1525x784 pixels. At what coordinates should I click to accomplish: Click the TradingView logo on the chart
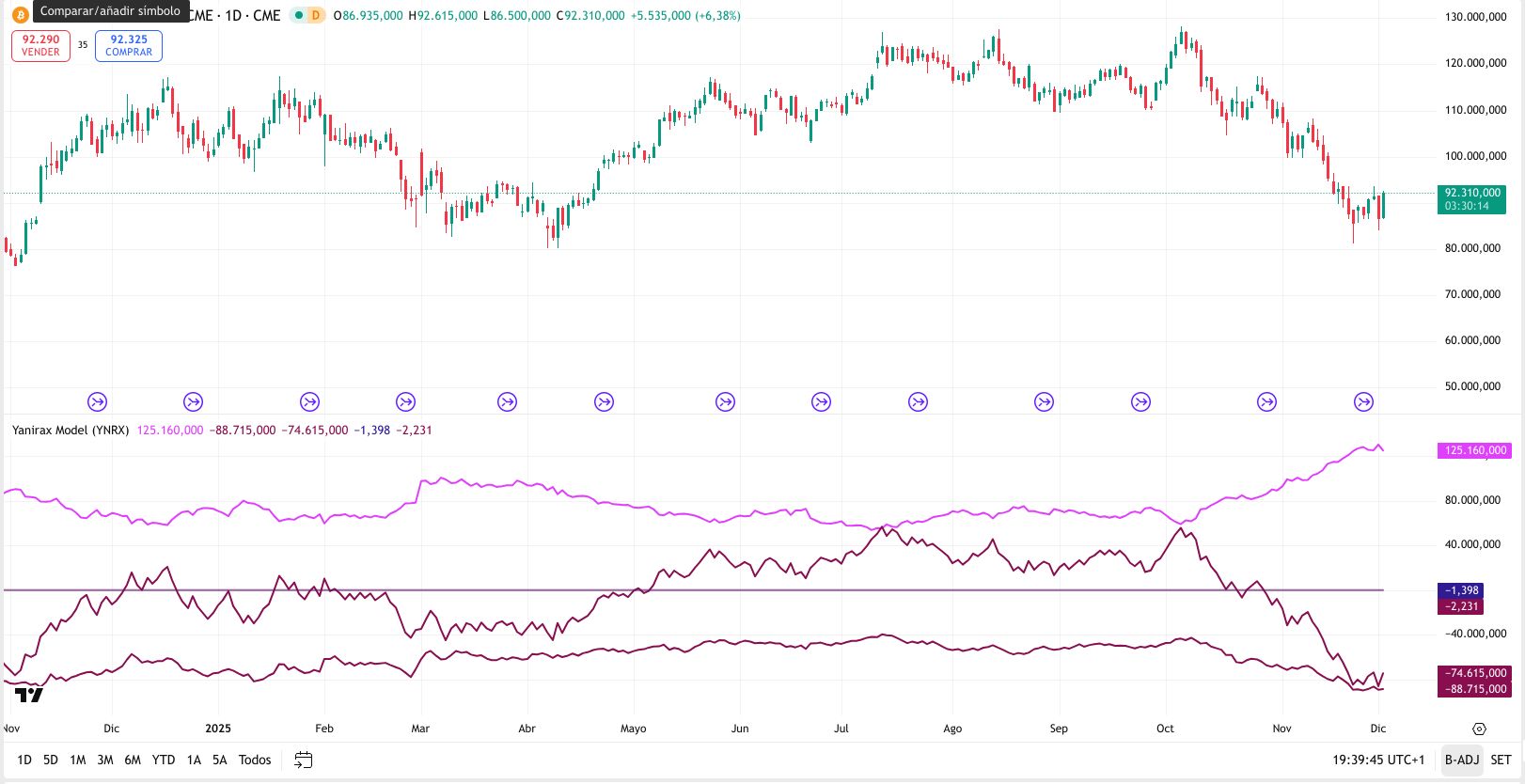pyautogui.click(x=29, y=695)
